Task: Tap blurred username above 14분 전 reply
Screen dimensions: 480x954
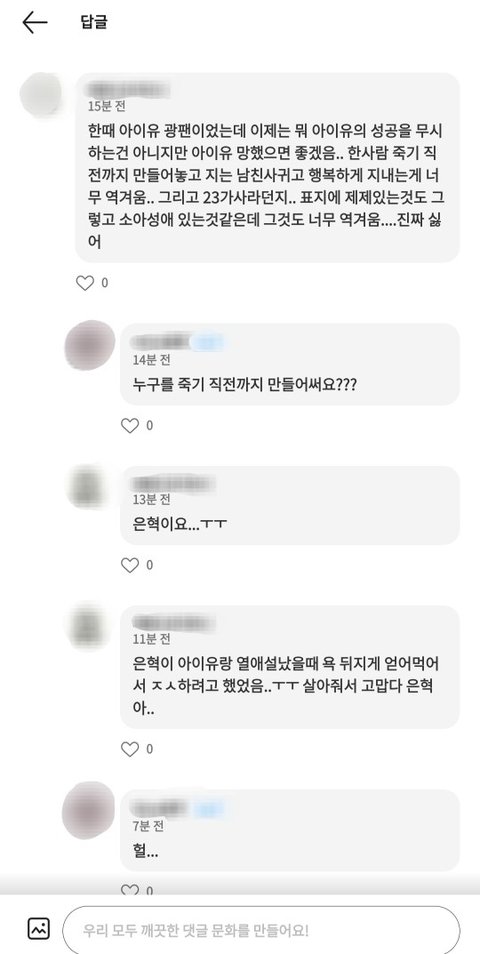Action: tap(176, 341)
